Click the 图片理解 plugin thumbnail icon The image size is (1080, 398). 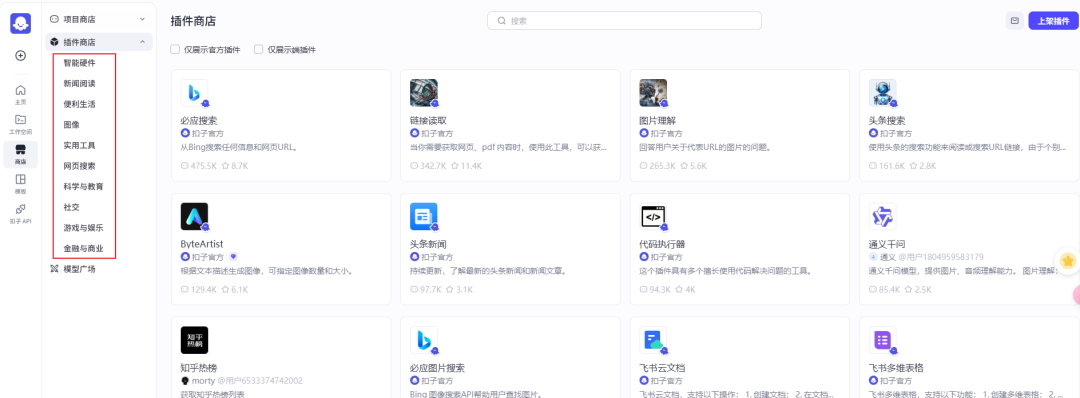pos(653,93)
